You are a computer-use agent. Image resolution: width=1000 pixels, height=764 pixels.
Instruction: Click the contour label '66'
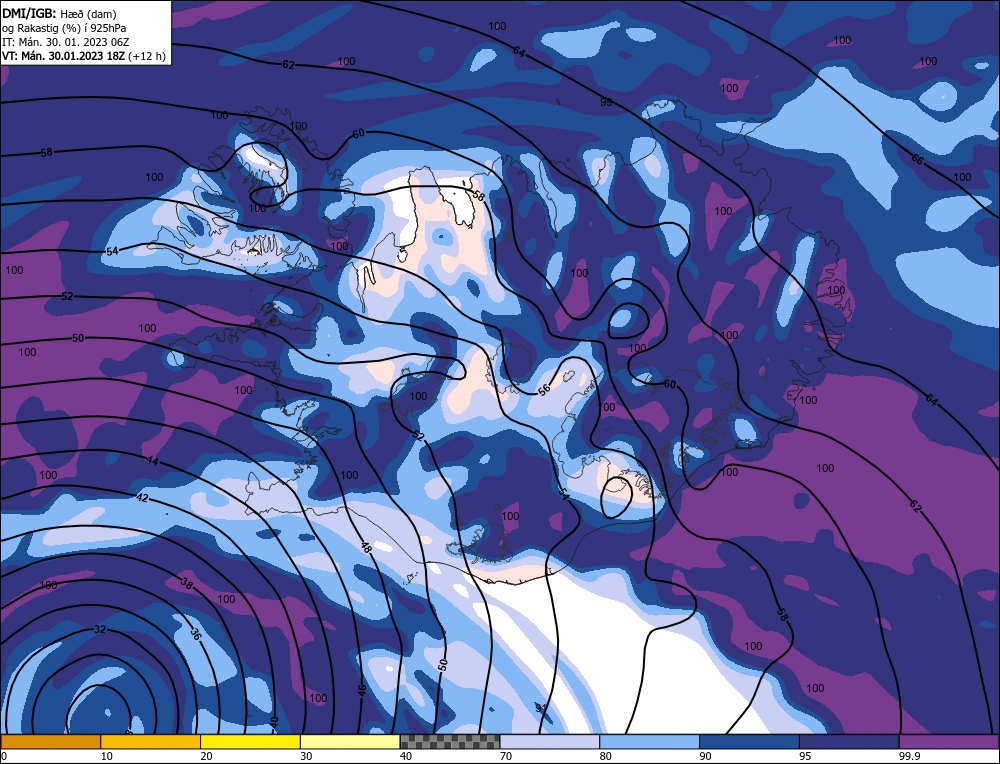916,159
